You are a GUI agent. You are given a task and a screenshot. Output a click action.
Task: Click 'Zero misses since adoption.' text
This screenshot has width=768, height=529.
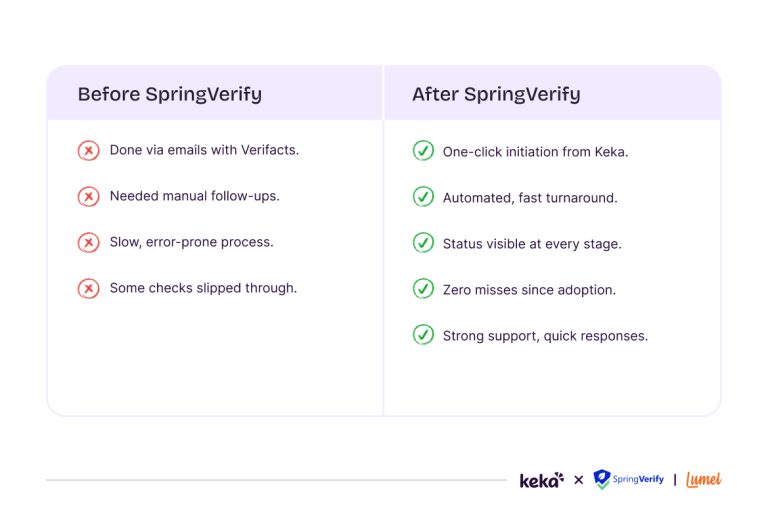pos(529,290)
